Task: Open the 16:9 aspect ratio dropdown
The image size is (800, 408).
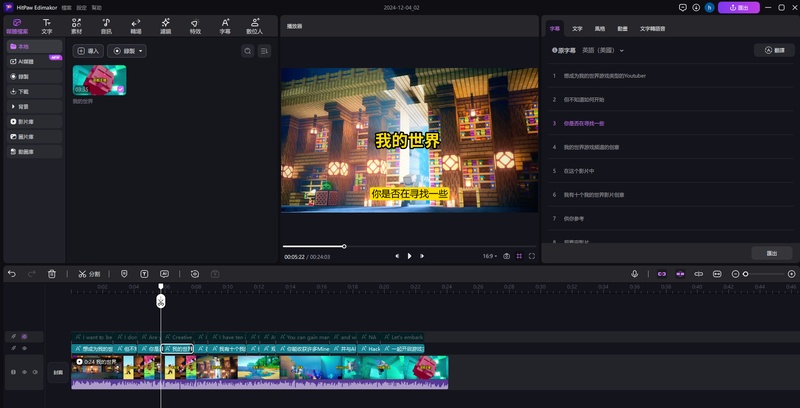Action: tap(490, 256)
